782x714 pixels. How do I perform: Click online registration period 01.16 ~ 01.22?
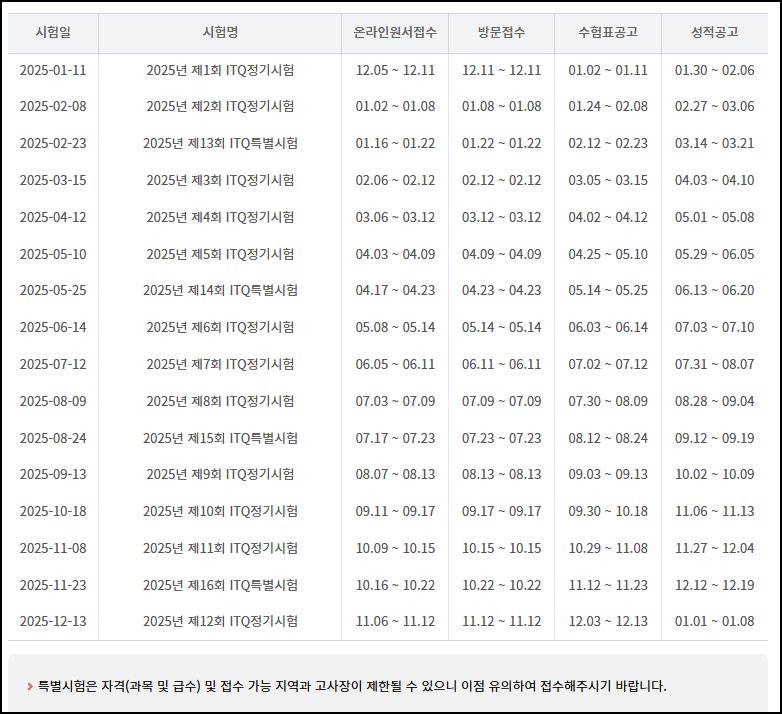395,144
